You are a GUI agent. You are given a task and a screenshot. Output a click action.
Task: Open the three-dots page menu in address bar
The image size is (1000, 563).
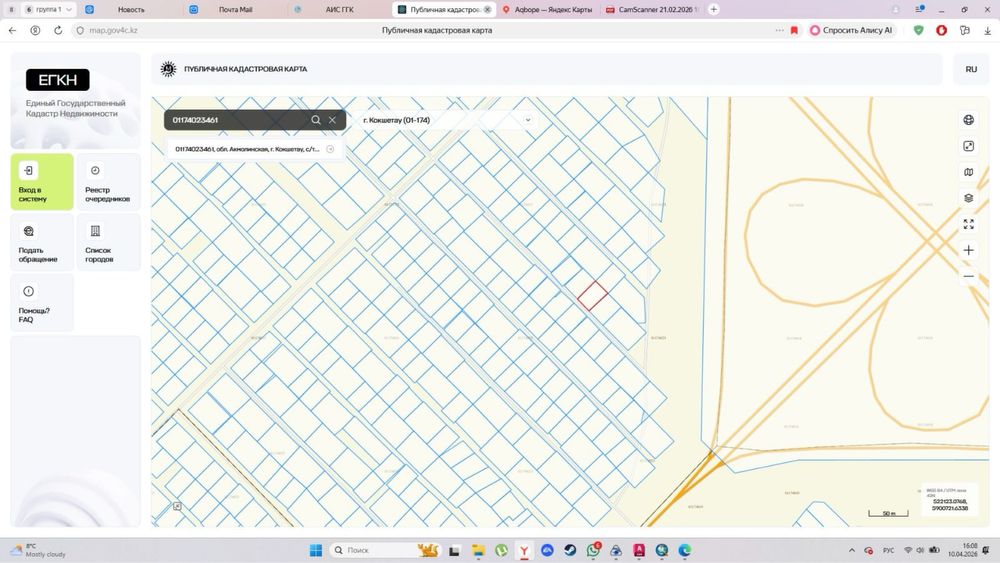(779, 30)
